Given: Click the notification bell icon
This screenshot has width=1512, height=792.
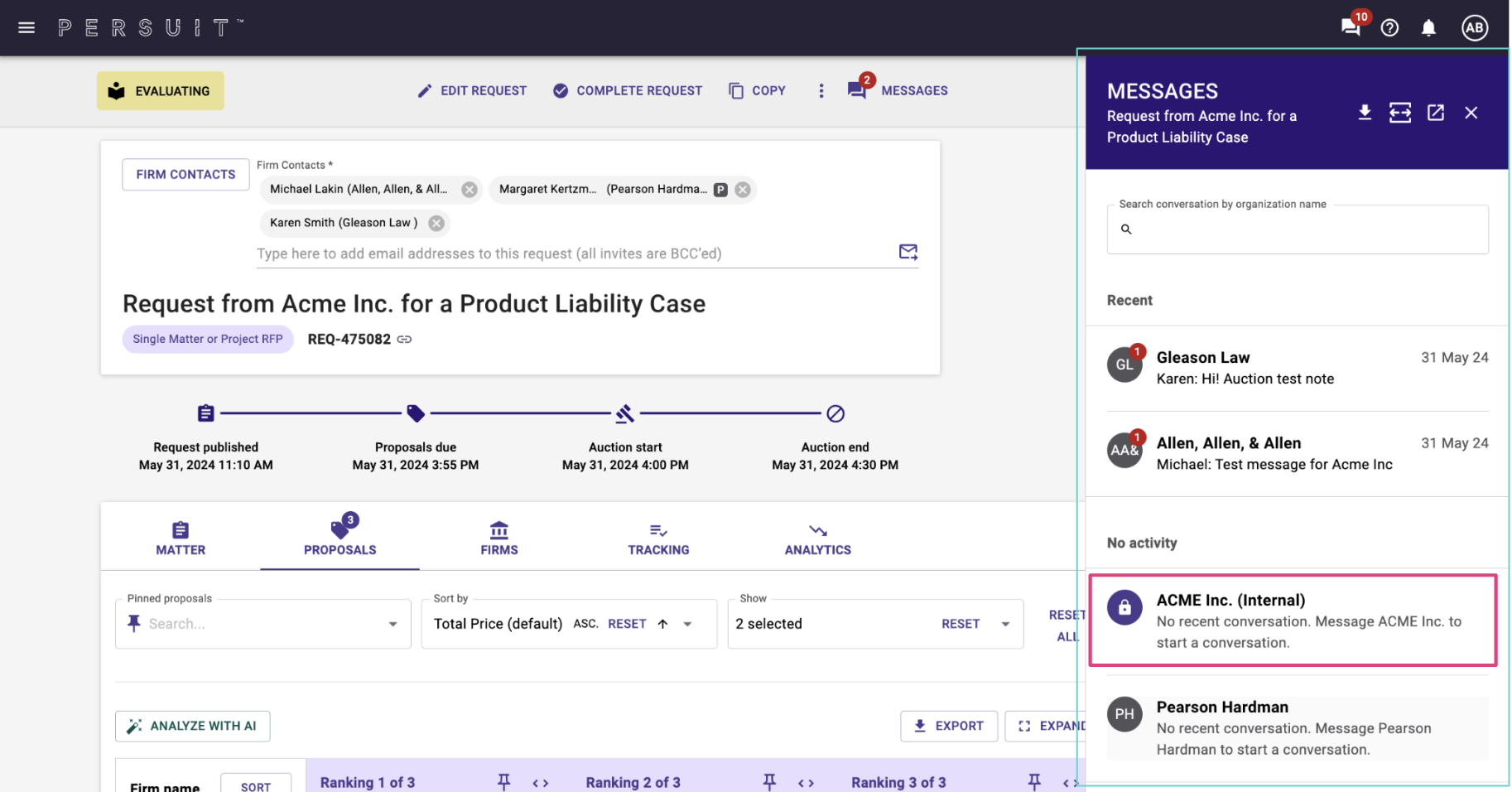Looking at the screenshot, I should click(x=1428, y=28).
